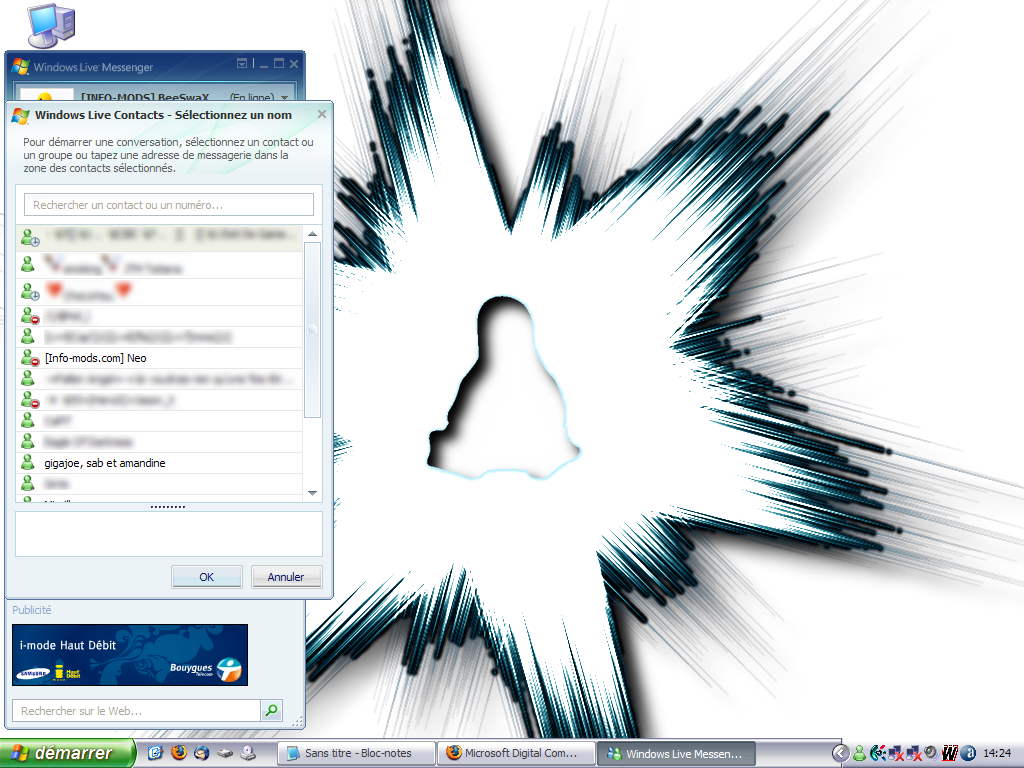The height and width of the screenshot is (768, 1024).
Task: Open the Messenger window's show-menu icon
Action: (x=242, y=63)
